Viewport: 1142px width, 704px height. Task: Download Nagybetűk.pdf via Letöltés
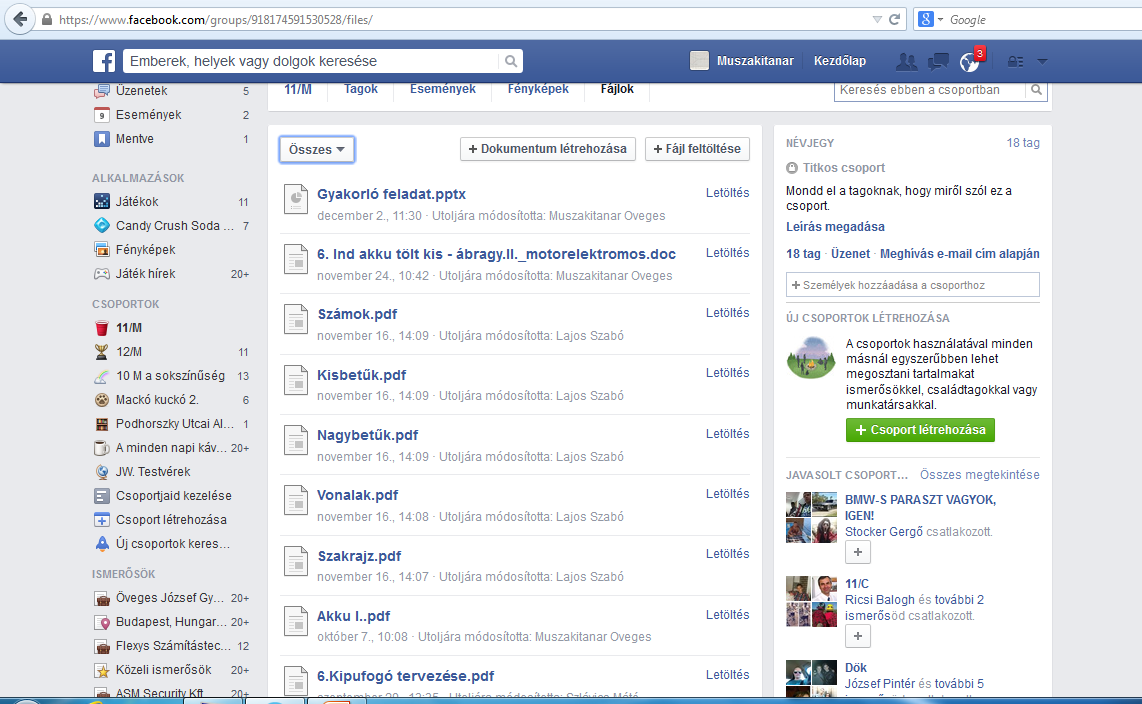(728, 434)
